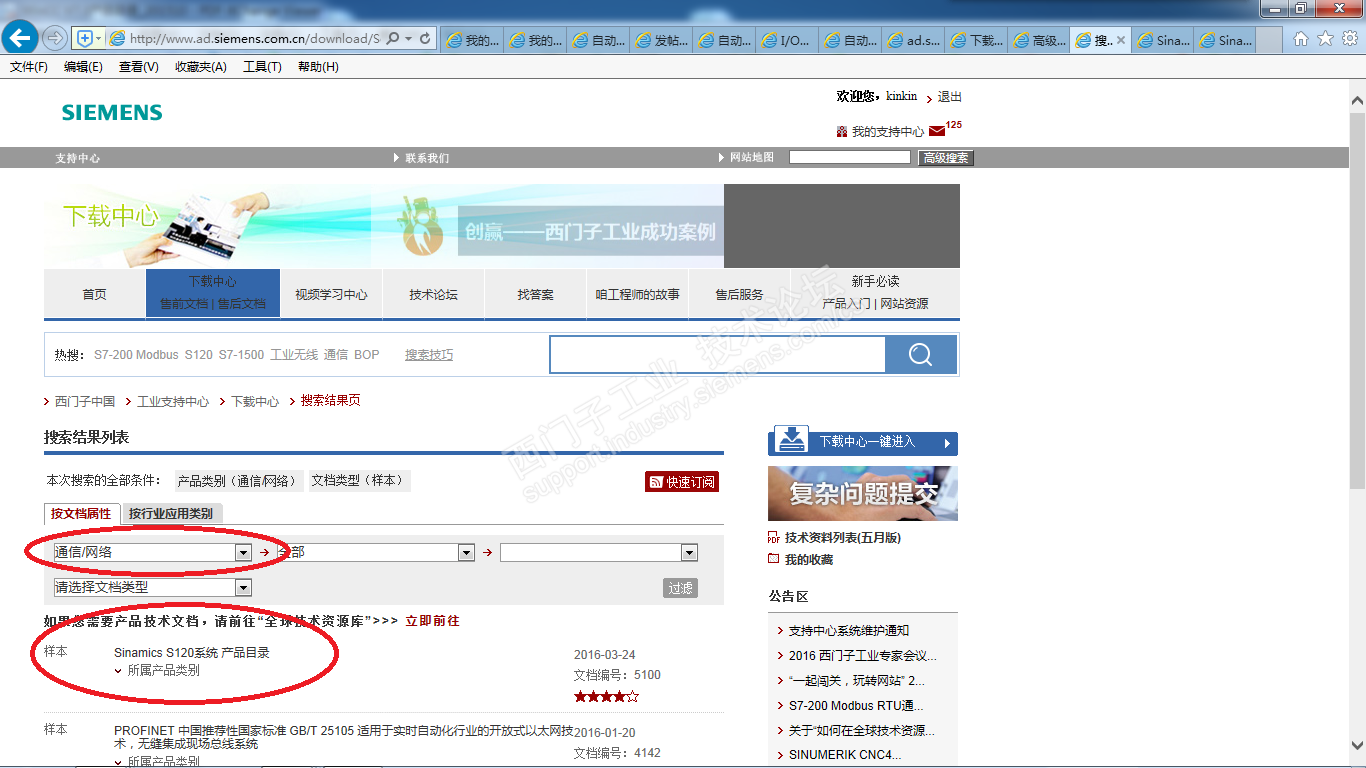Image resolution: width=1366 pixels, height=768 pixels.
Task: Open 找答案 in the navigation bar
Action: 535,294
